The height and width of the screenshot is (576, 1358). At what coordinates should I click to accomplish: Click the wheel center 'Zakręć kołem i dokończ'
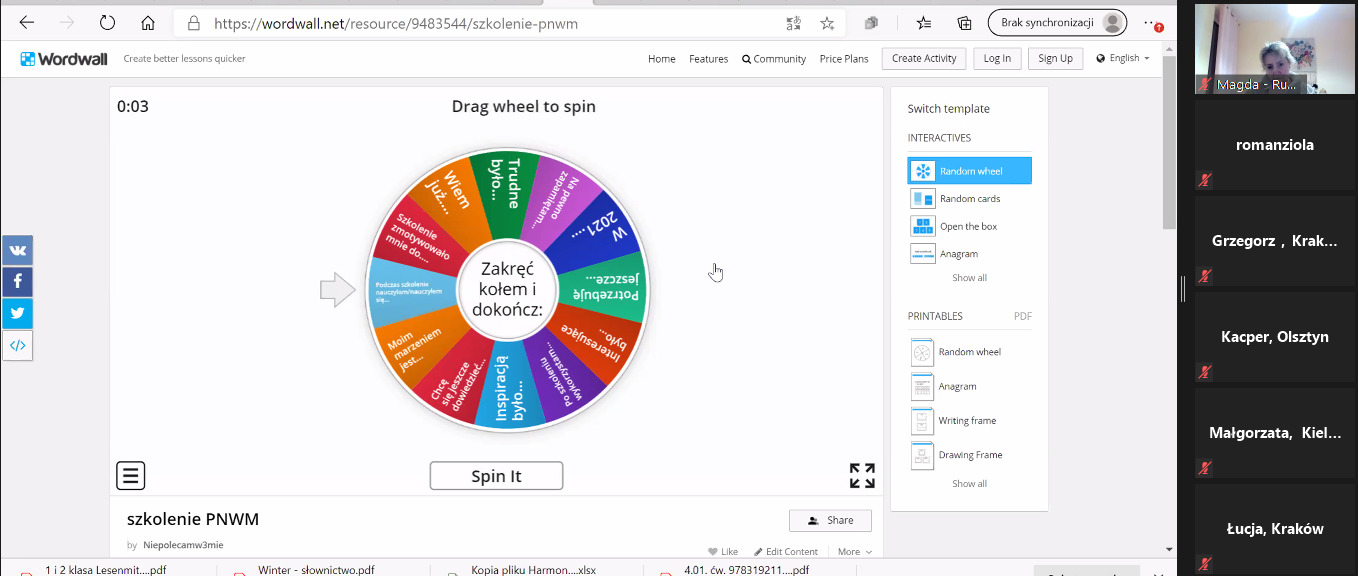pos(508,289)
